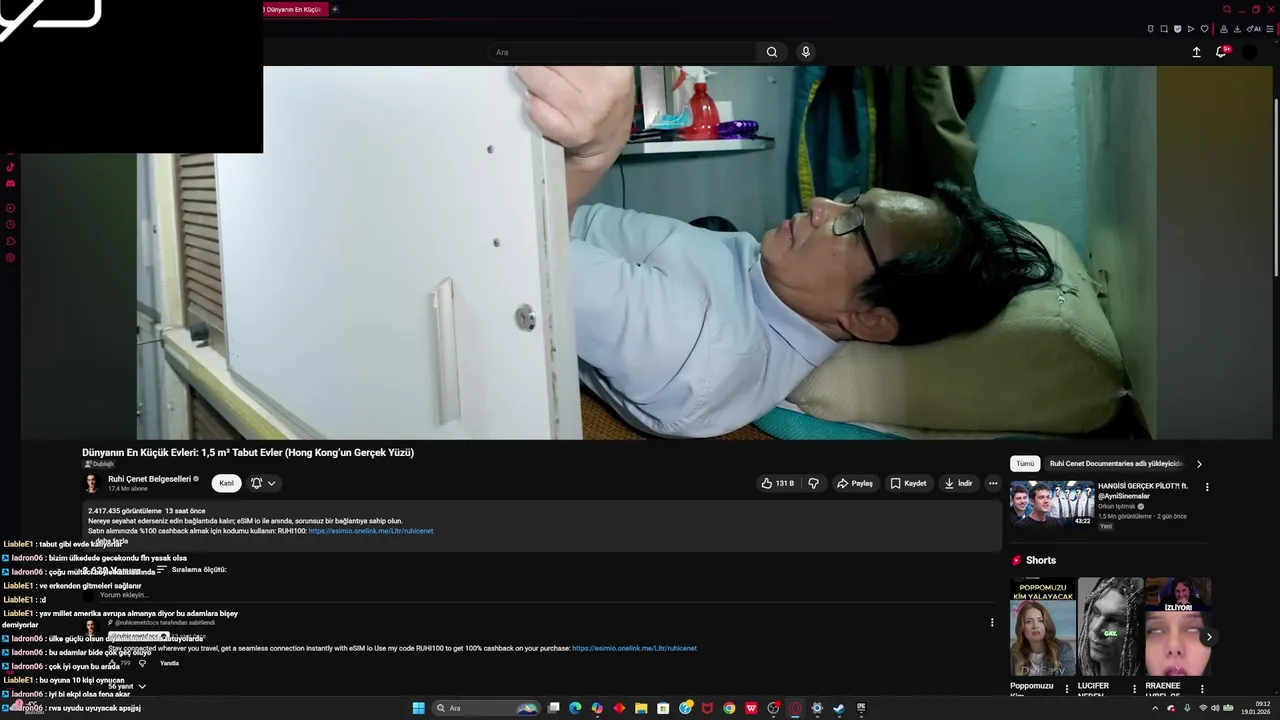1280x720 pixels.
Task: Open Ruhi Çenet video browser tab
Action: click(x=293, y=9)
